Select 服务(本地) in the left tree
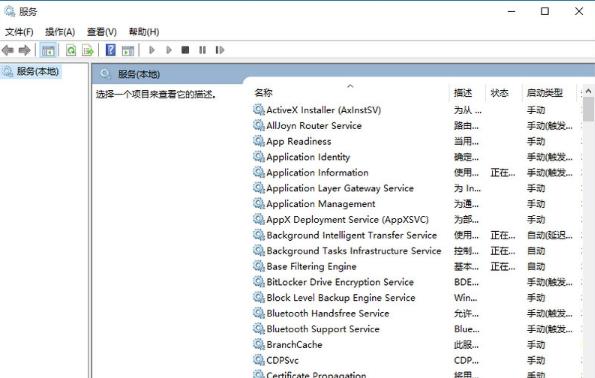This screenshot has width=595, height=378. point(37,71)
